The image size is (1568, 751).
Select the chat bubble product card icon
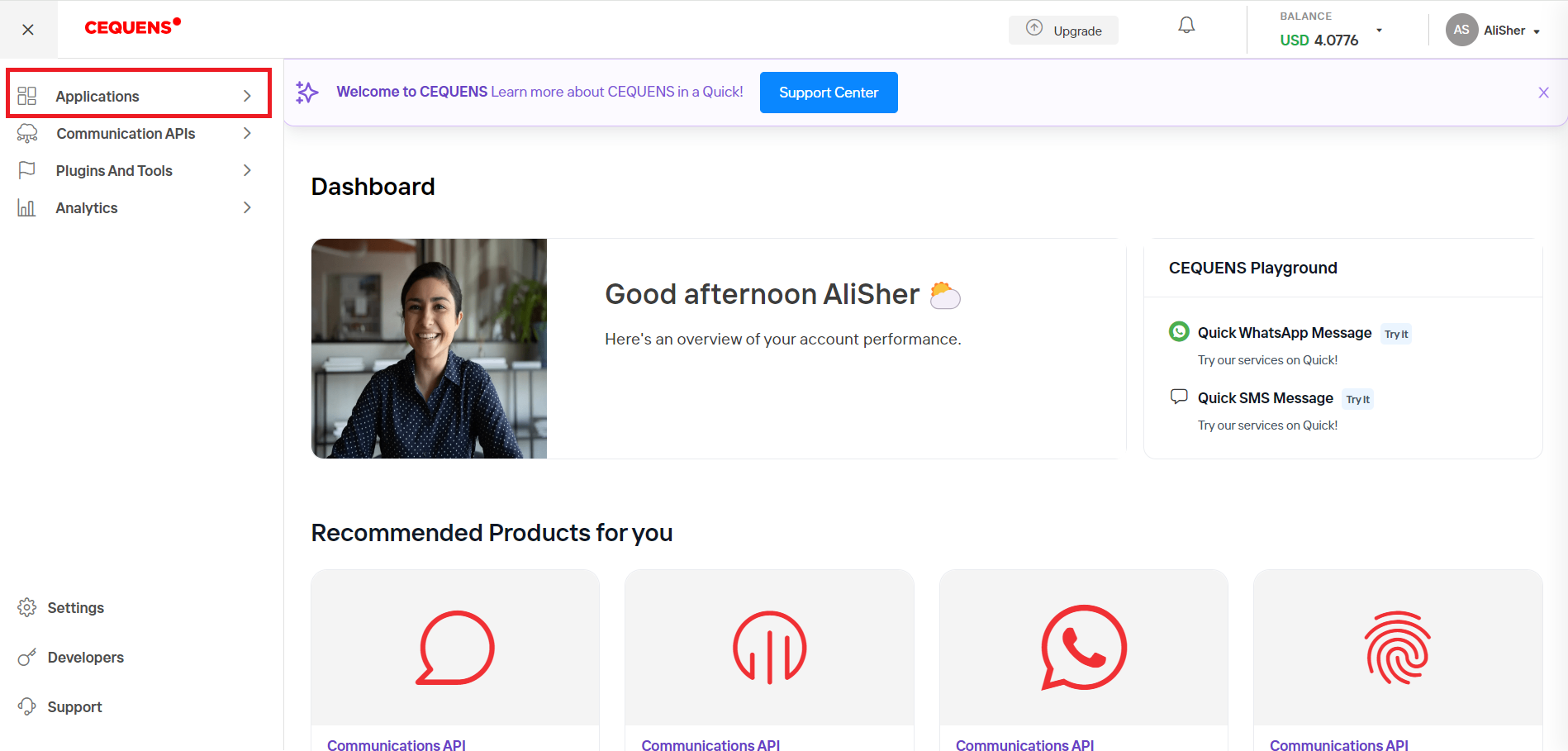[x=455, y=648]
